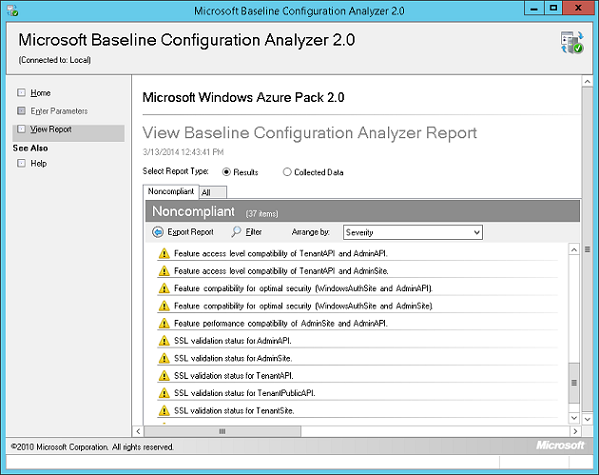
Task: Click the analyzer logo icon at top right
Action: coord(571,42)
